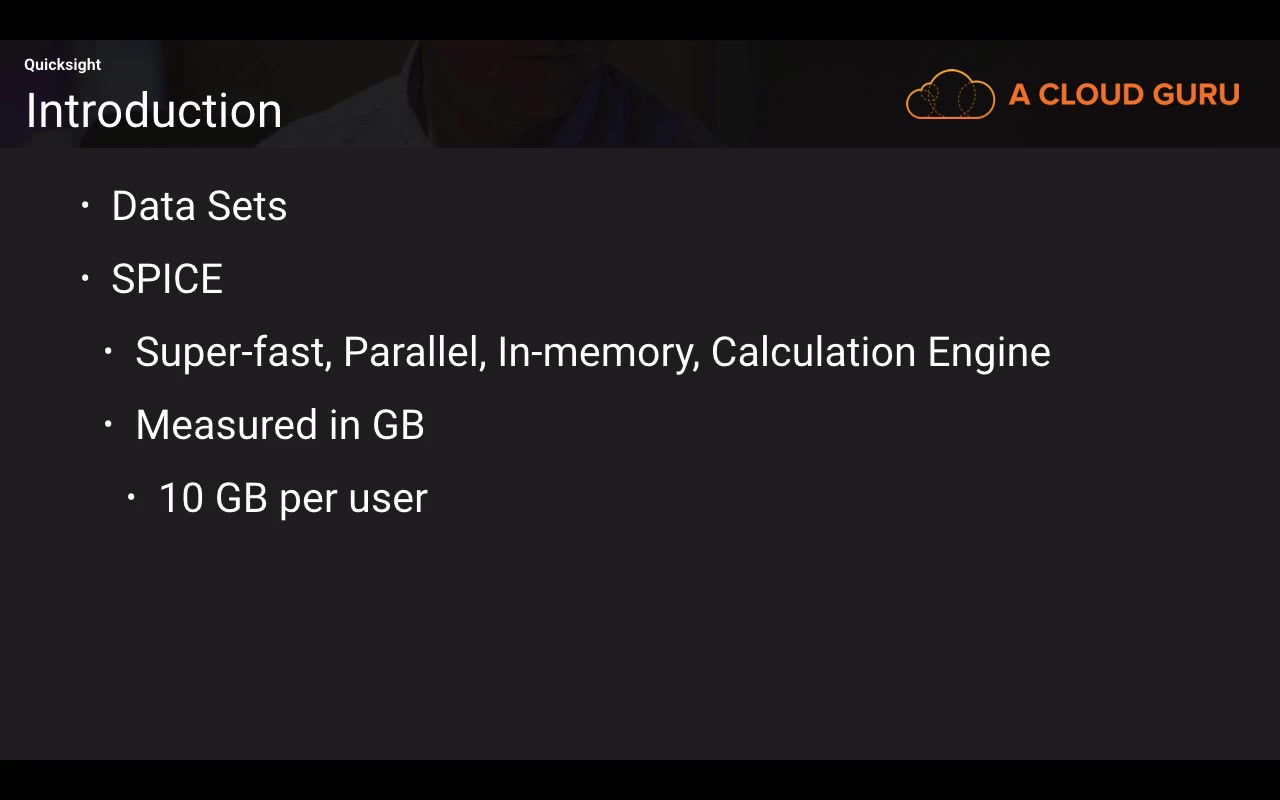Click the black letterbox bar at the bottom
Screen dimensions: 1280x800
point(640,780)
